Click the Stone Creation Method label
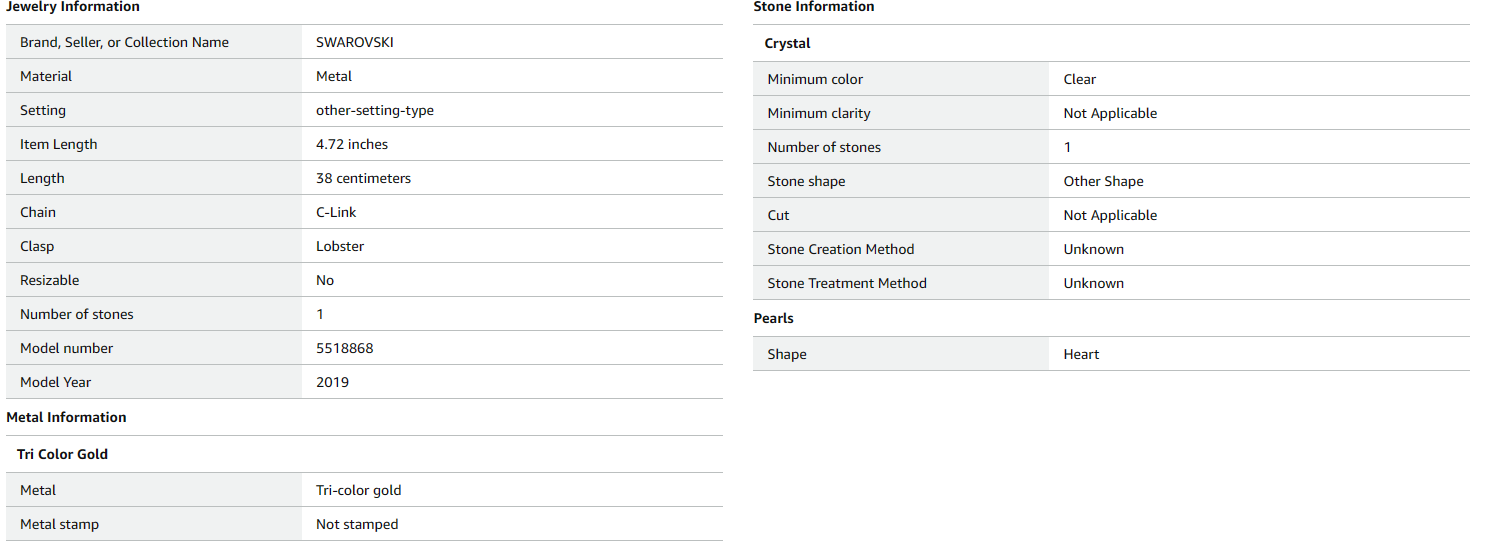This screenshot has height=553, width=1504. pos(840,249)
